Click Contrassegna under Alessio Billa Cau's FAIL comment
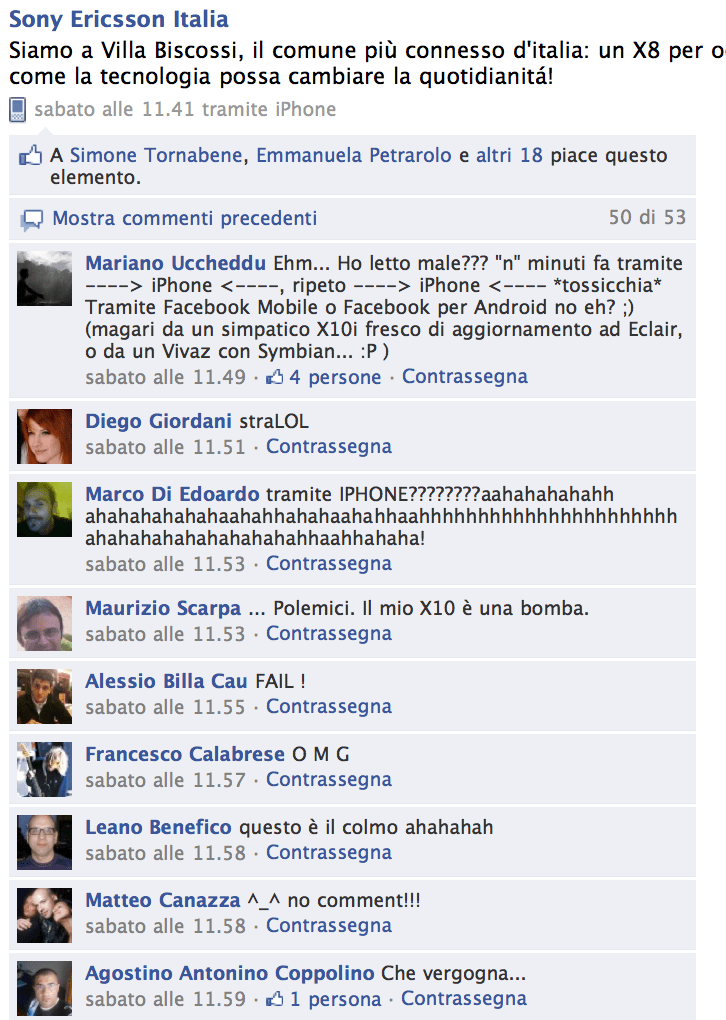This screenshot has height=1020, width=726. click(329, 706)
